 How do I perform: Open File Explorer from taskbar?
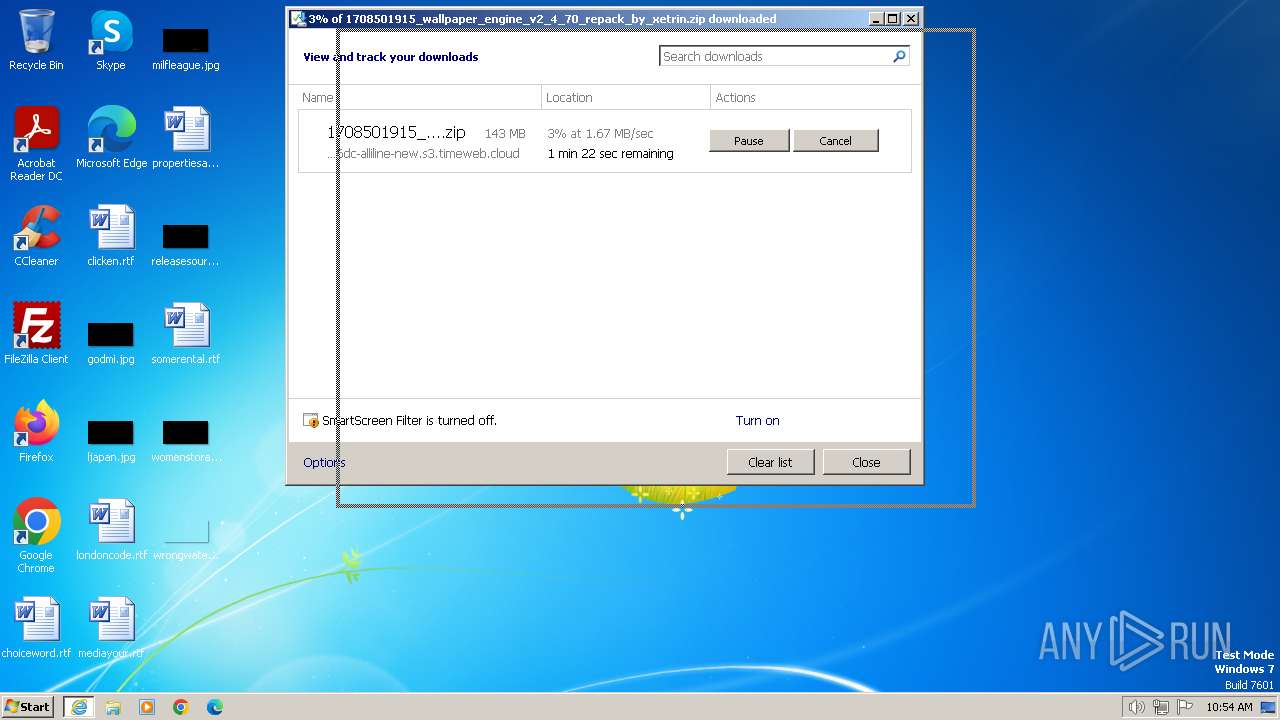click(x=113, y=706)
